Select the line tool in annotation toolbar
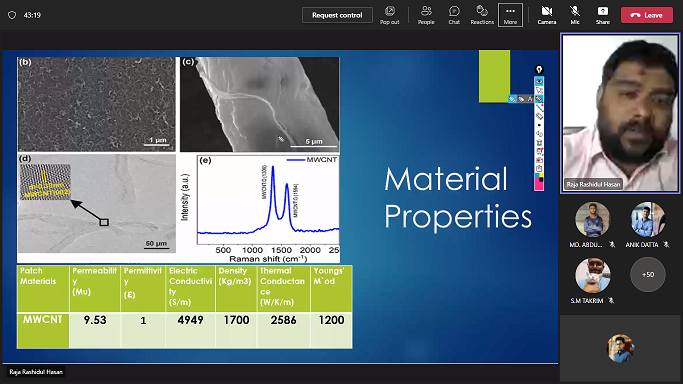 (539, 108)
